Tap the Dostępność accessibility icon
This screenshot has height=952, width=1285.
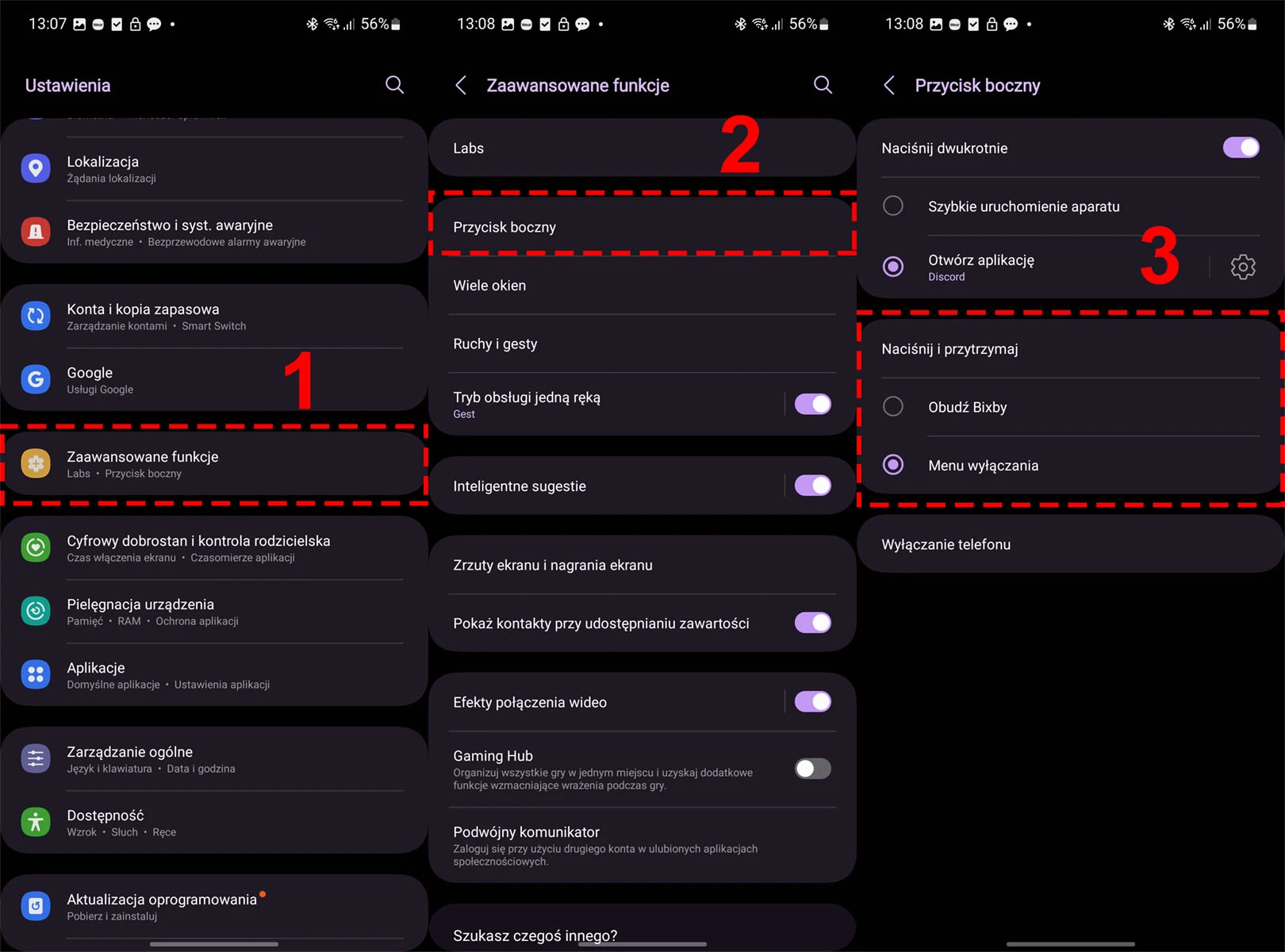pos(36,822)
